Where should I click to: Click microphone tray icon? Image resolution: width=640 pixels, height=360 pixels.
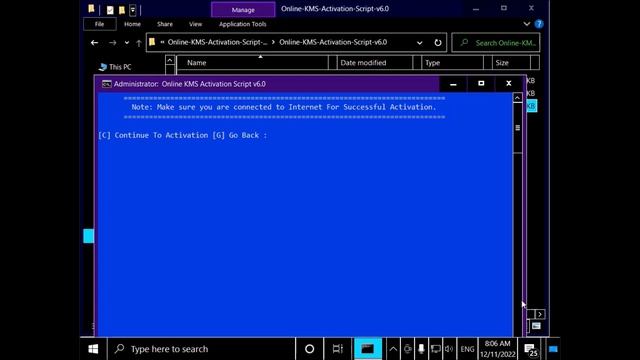pos(421,349)
